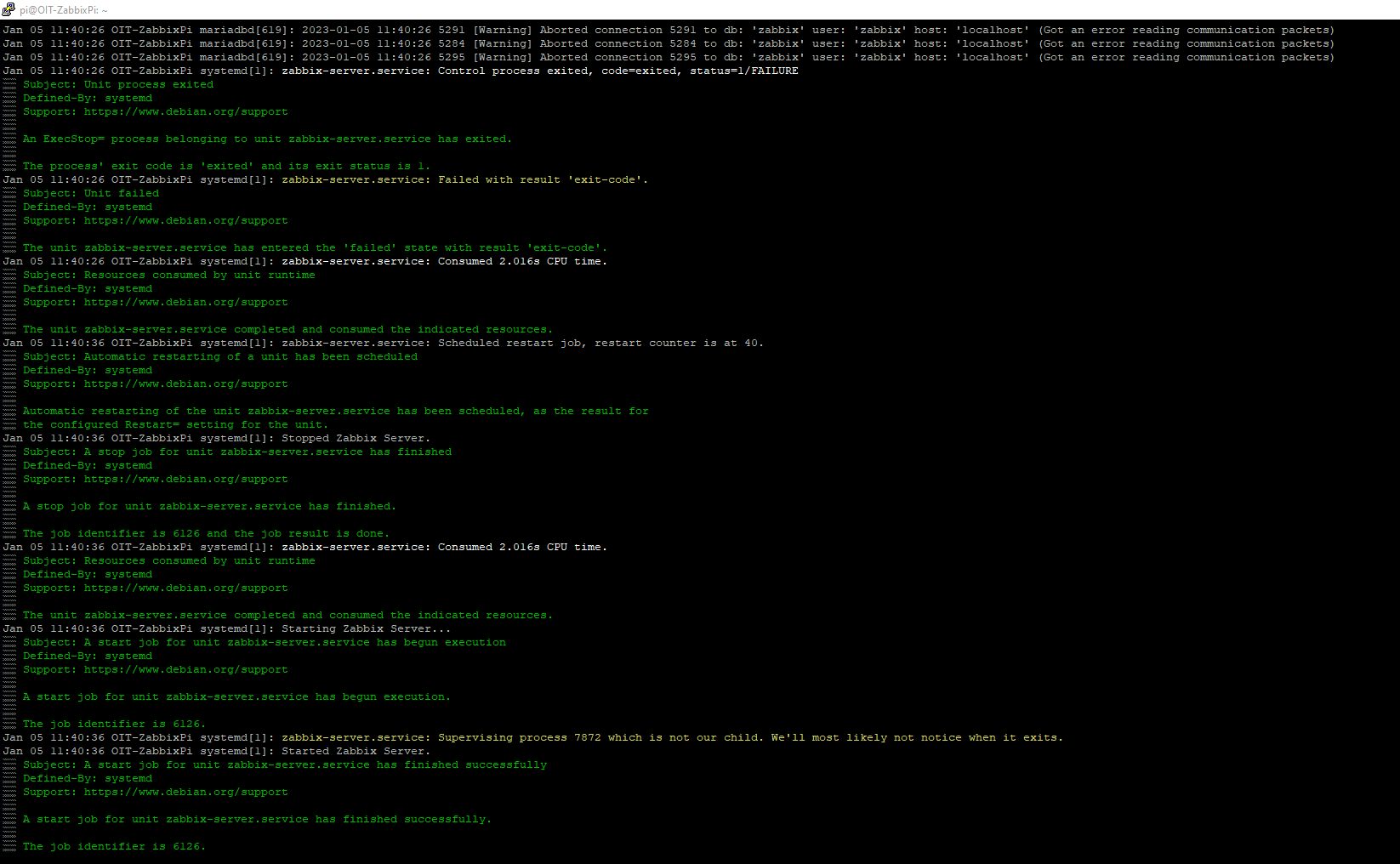Viewport: 1400px width, 864px height.
Task: Select the 'Supervising process 7872' log line
Action: 533,737
